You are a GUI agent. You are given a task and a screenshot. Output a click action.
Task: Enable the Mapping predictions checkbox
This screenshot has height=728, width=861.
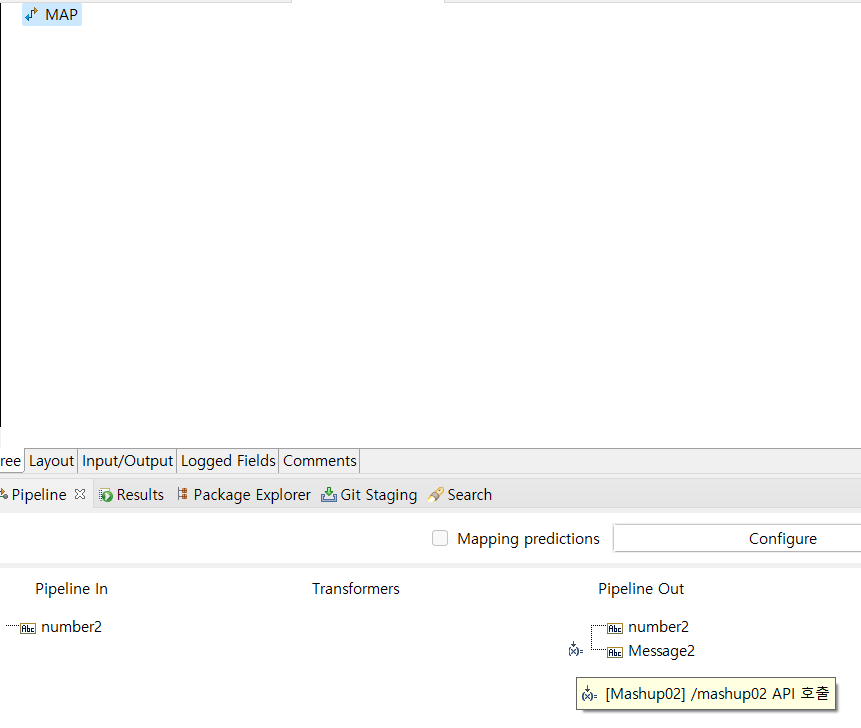coord(440,539)
